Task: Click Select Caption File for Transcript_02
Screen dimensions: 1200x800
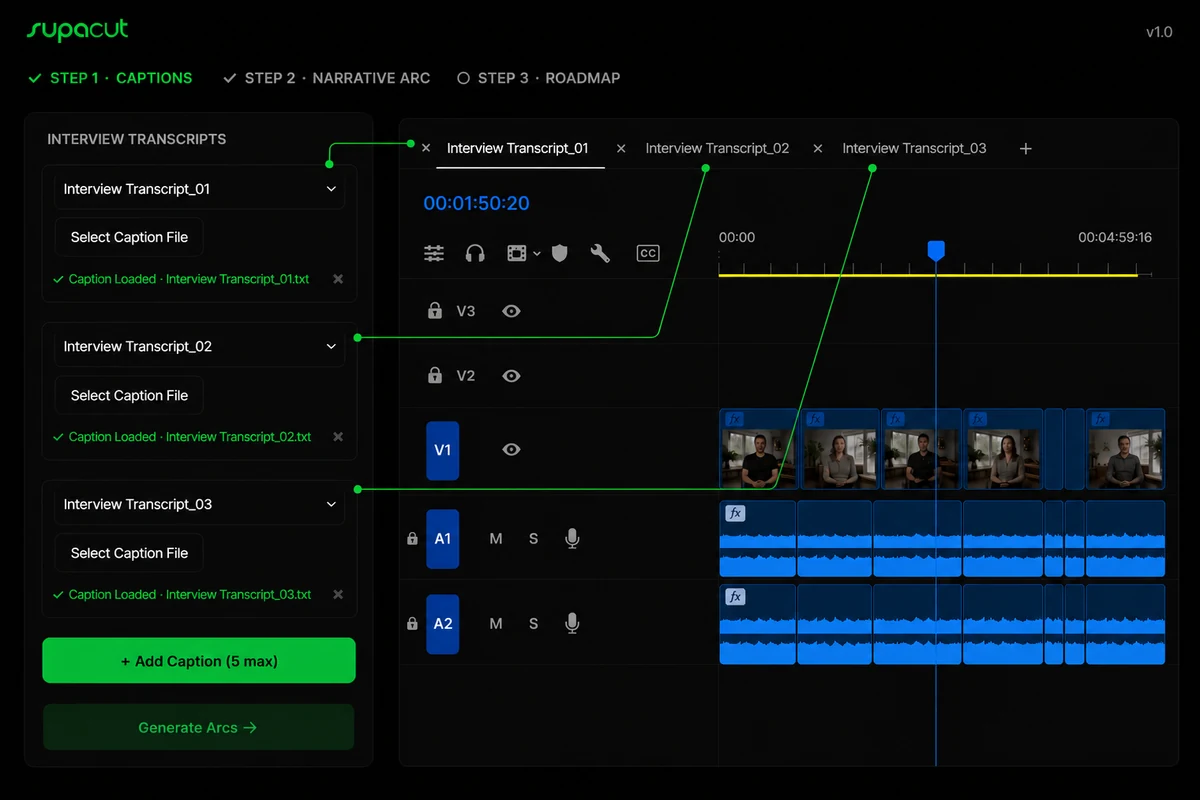Action: (x=129, y=395)
